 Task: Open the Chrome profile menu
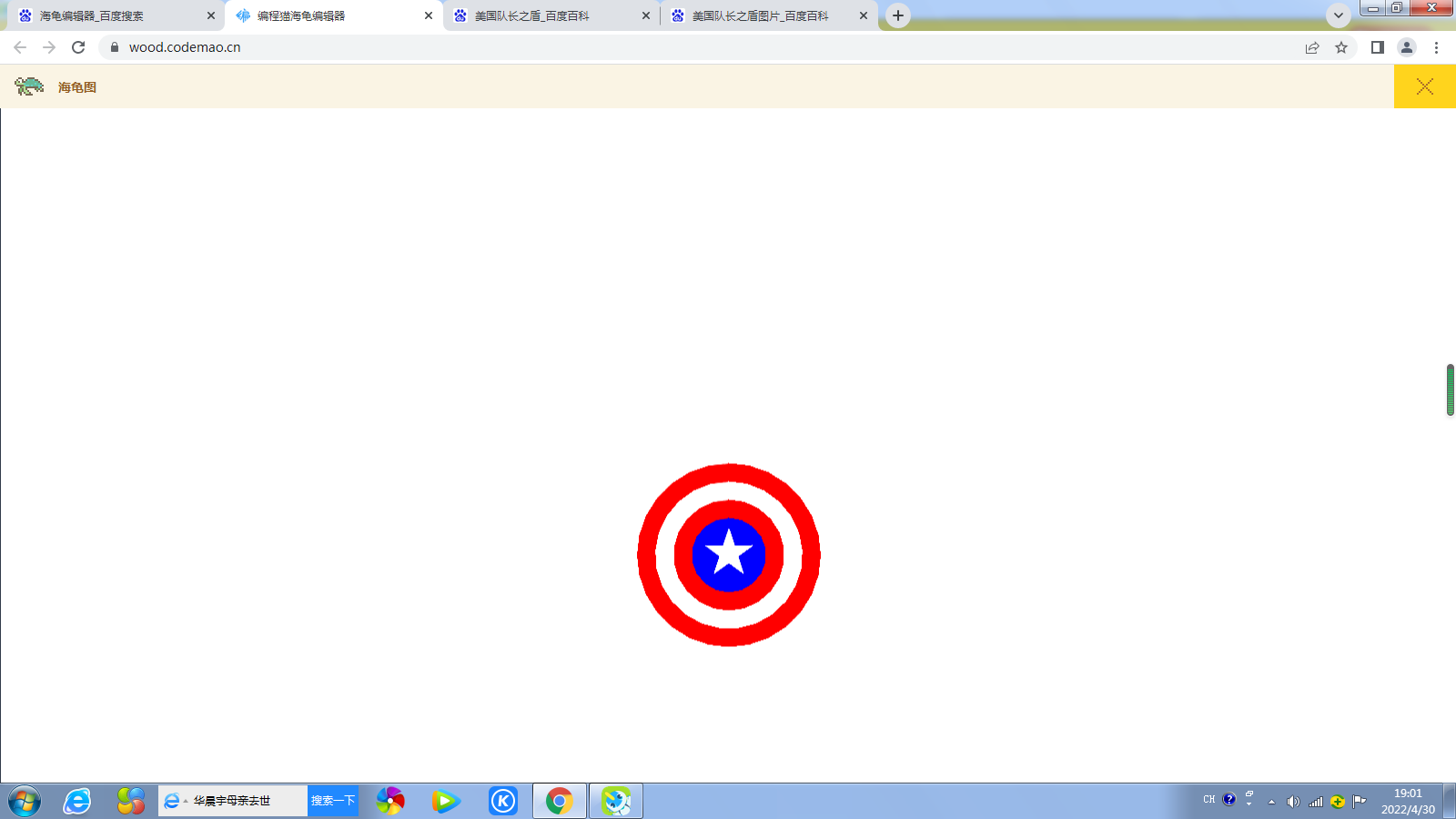pos(1407,47)
